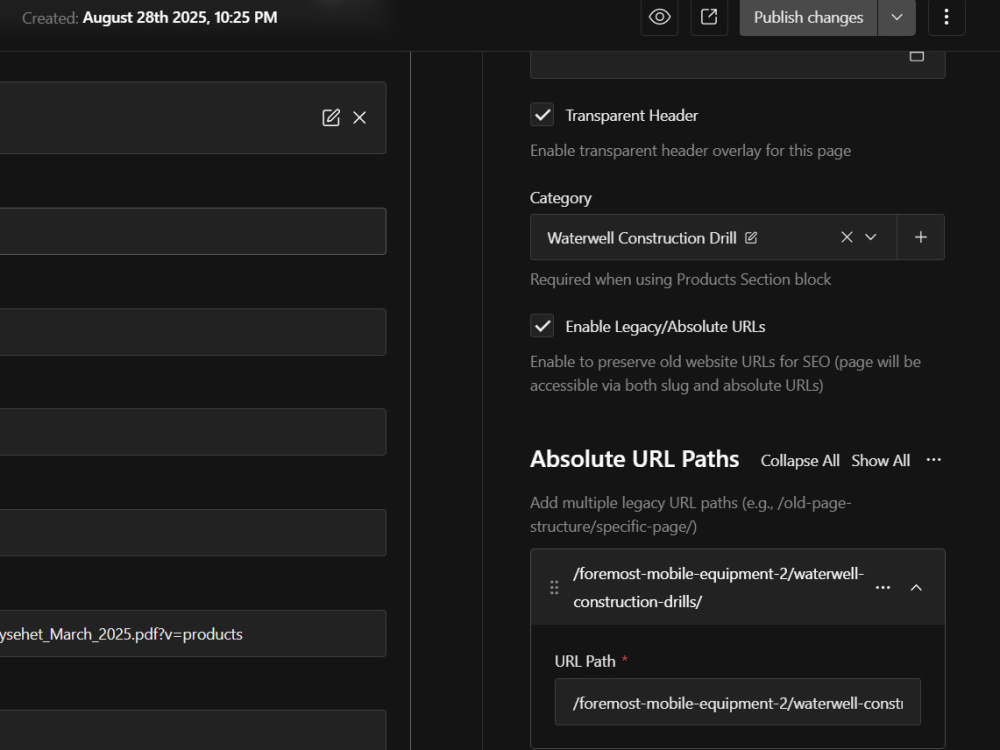Viewport: 1000px width, 750px height.
Task: Click the field containing March_2025.pdf?v=products
Action: (193, 634)
